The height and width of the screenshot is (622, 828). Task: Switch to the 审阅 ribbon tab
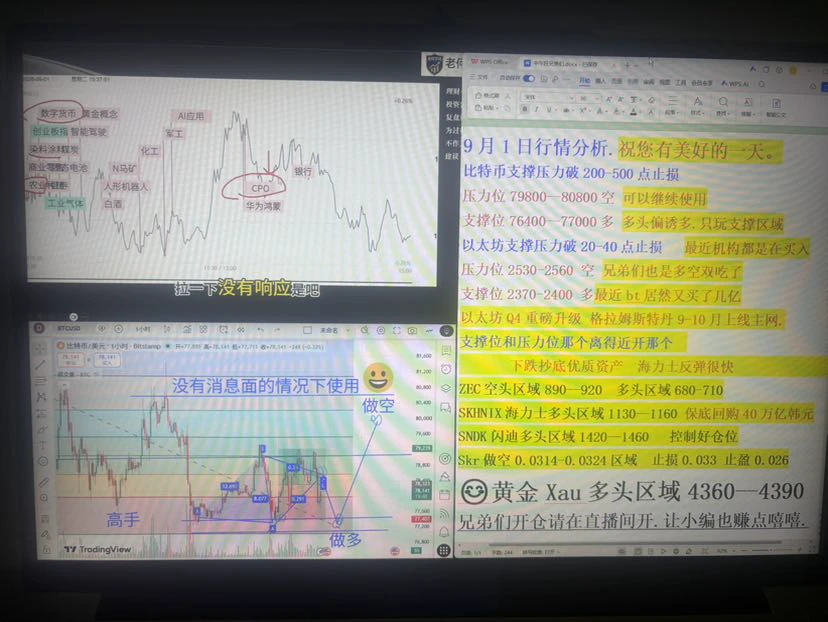pos(649,82)
